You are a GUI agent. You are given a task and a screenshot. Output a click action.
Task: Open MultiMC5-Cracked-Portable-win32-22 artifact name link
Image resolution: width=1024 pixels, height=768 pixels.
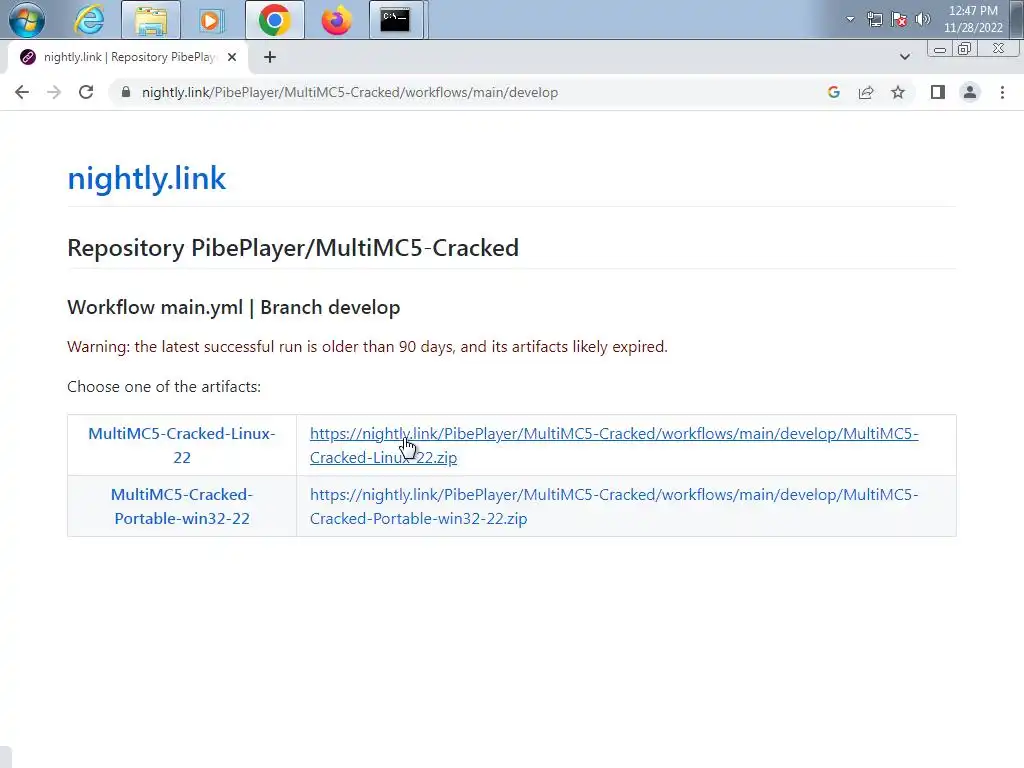click(x=182, y=506)
